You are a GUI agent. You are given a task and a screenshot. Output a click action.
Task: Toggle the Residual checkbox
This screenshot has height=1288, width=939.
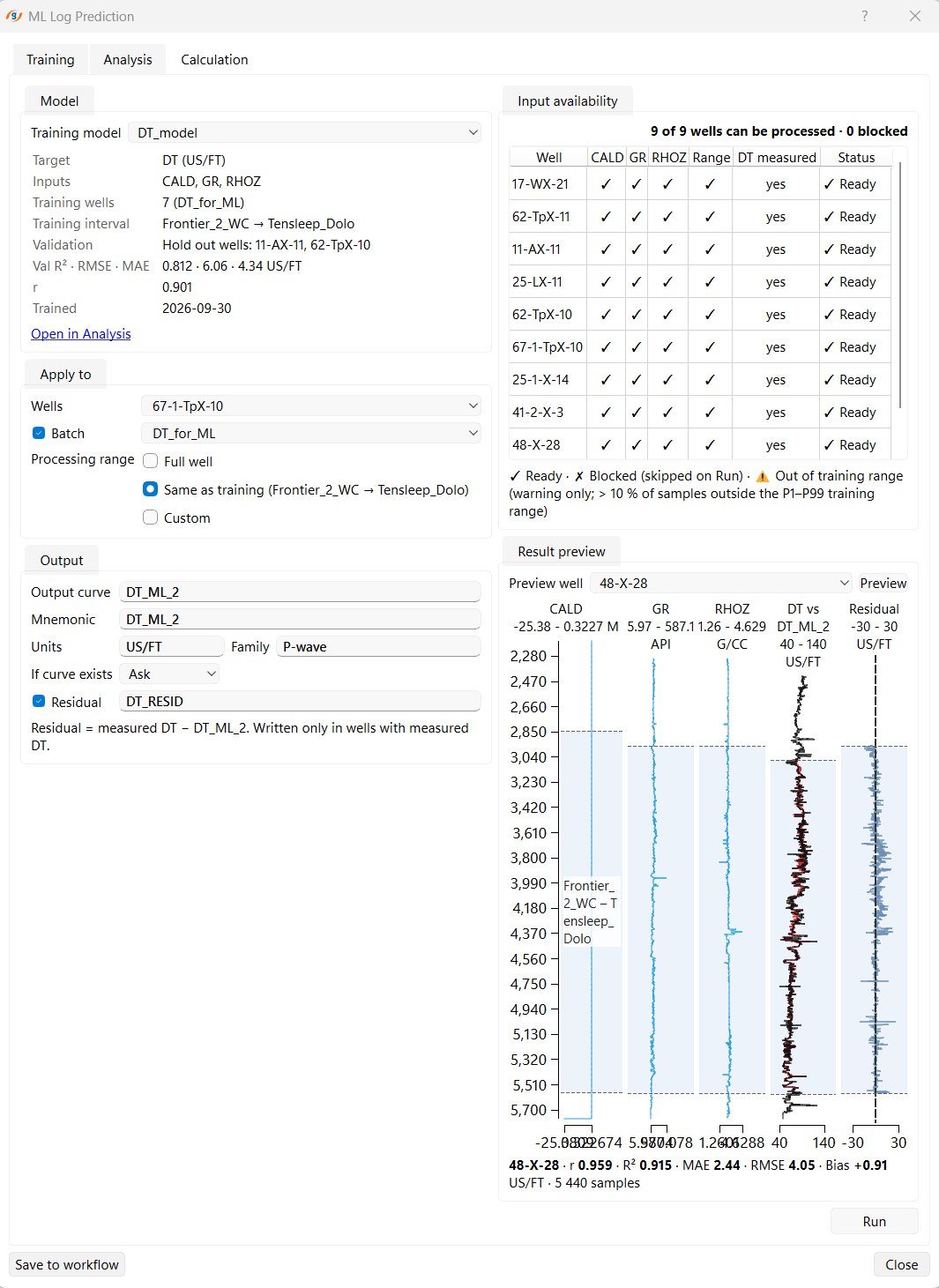39,702
